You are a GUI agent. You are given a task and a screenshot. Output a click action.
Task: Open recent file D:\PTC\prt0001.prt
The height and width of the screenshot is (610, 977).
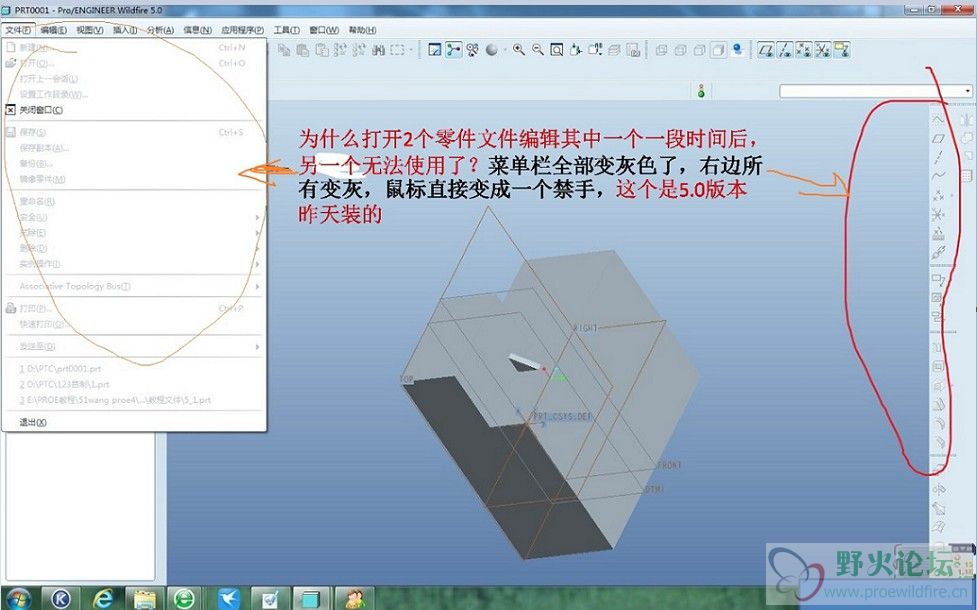click(134, 369)
